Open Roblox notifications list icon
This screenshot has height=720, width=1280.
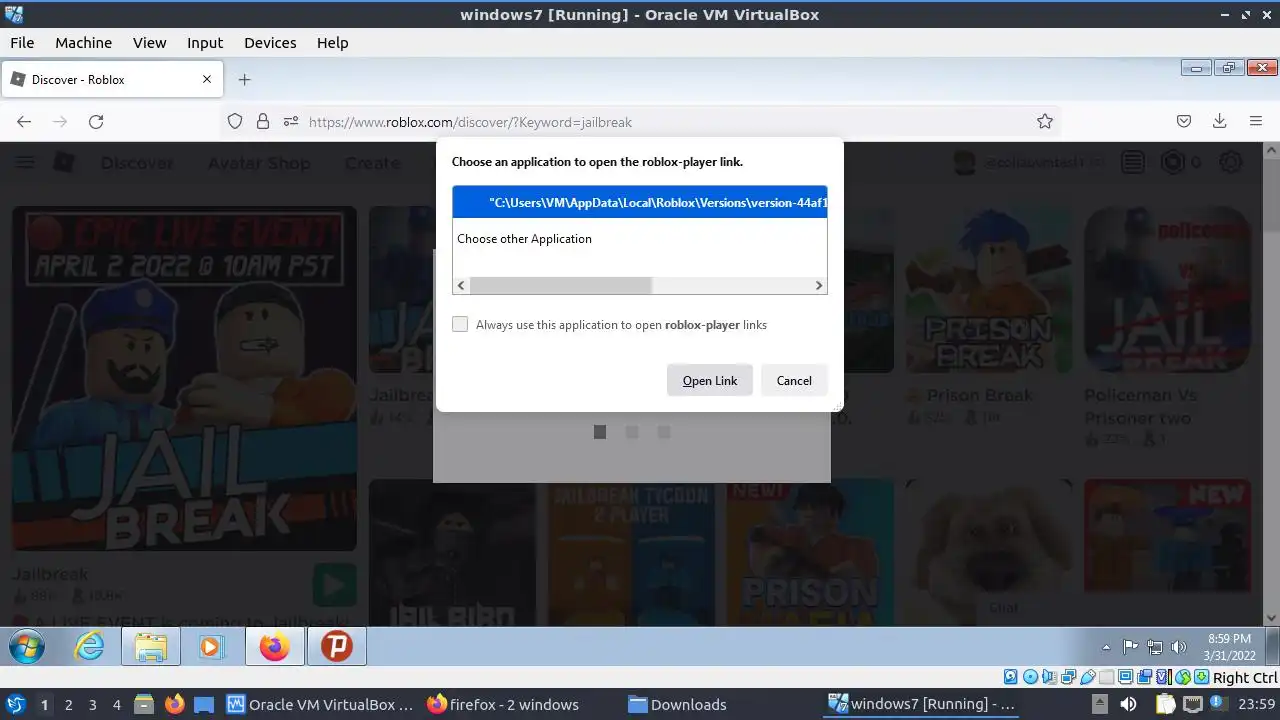1132,162
